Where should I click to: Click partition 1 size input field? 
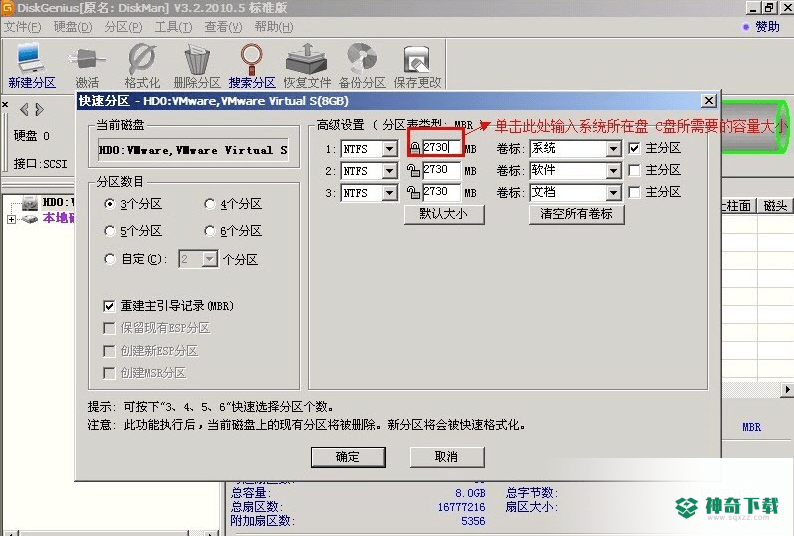click(441, 147)
